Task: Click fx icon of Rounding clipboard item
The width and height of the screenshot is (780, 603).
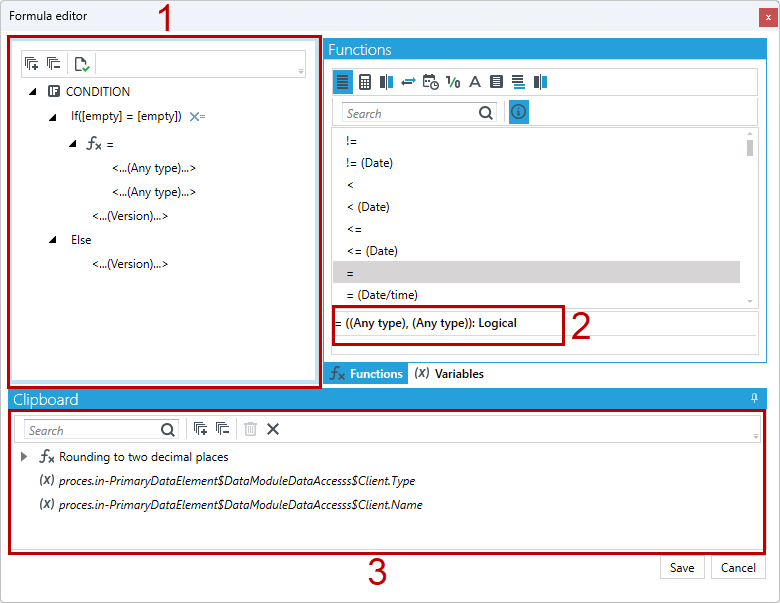Action: coord(47,456)
